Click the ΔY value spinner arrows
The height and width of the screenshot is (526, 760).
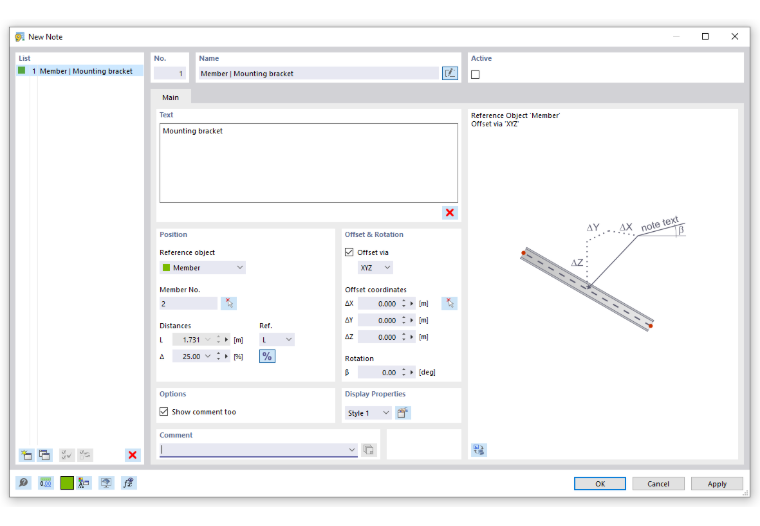coord(403,320)
